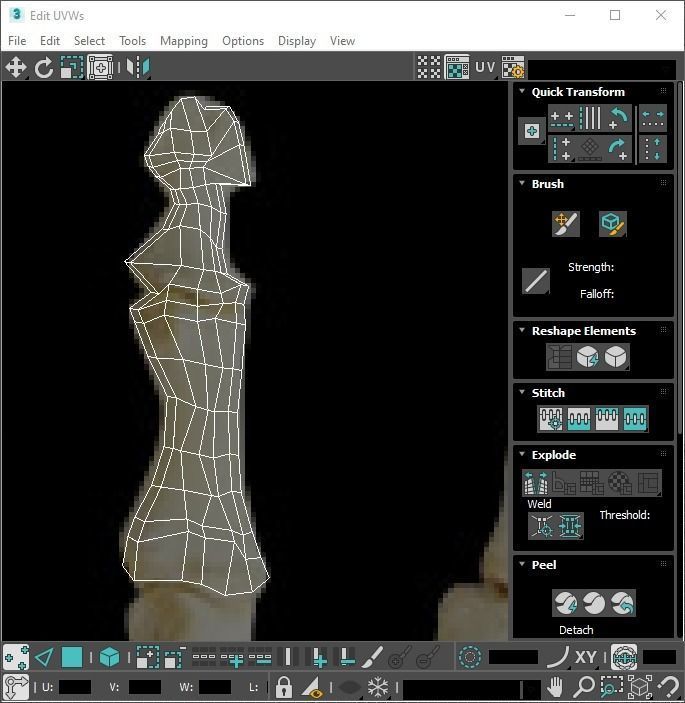
Task: Click the Break icon in Explode
Action: pyautogui.click(x=536, y=482)
